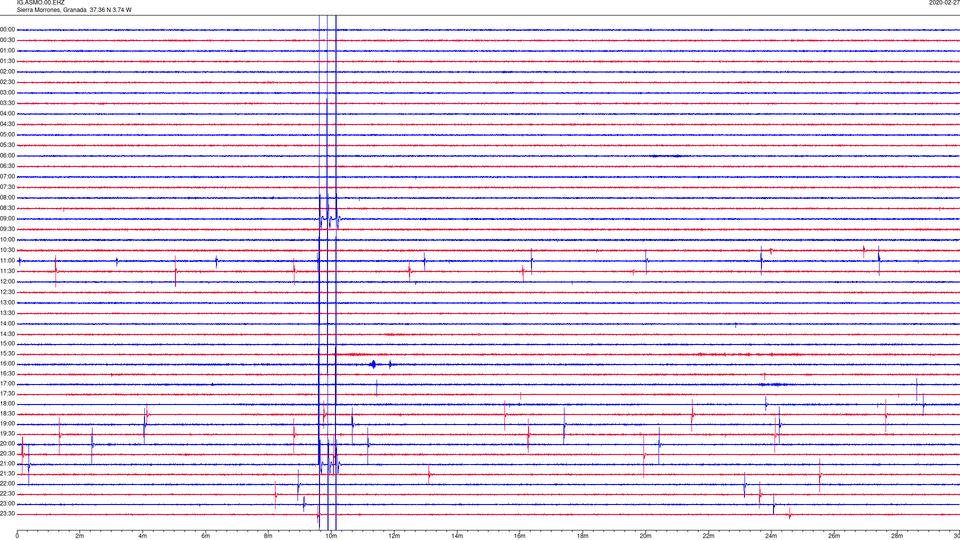
Task: Select the 09:30 trace time label
Action: 7,229
